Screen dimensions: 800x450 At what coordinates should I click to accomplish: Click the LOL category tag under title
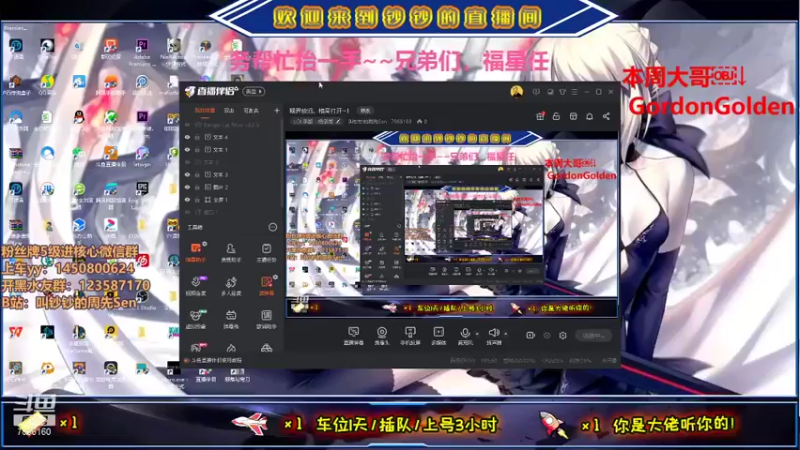303,121
